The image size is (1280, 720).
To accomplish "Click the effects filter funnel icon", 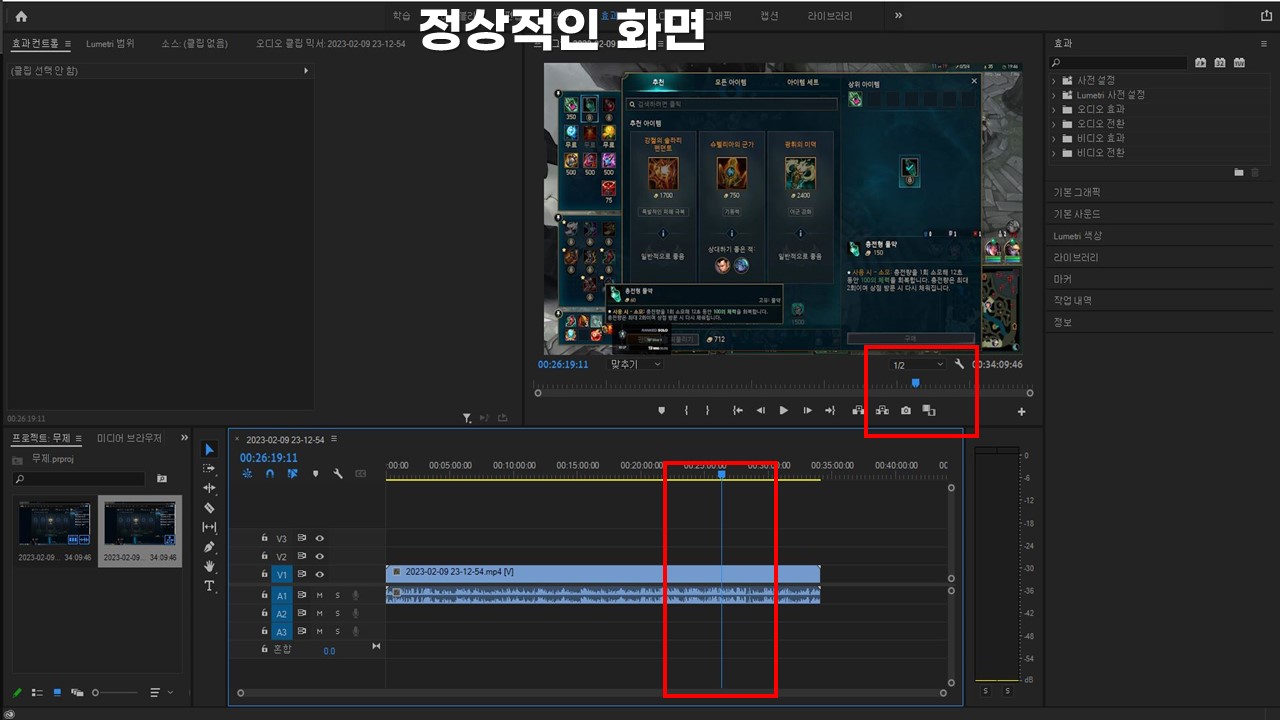I will pyautogui.click(x=467, y=418).
